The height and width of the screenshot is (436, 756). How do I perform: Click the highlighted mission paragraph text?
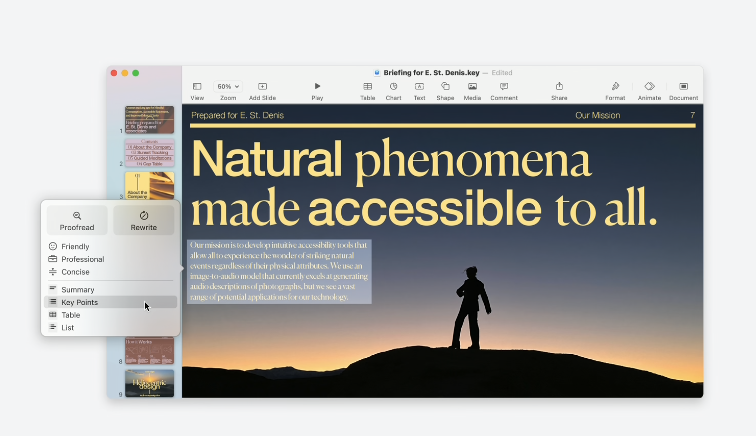tap(278, 271)
